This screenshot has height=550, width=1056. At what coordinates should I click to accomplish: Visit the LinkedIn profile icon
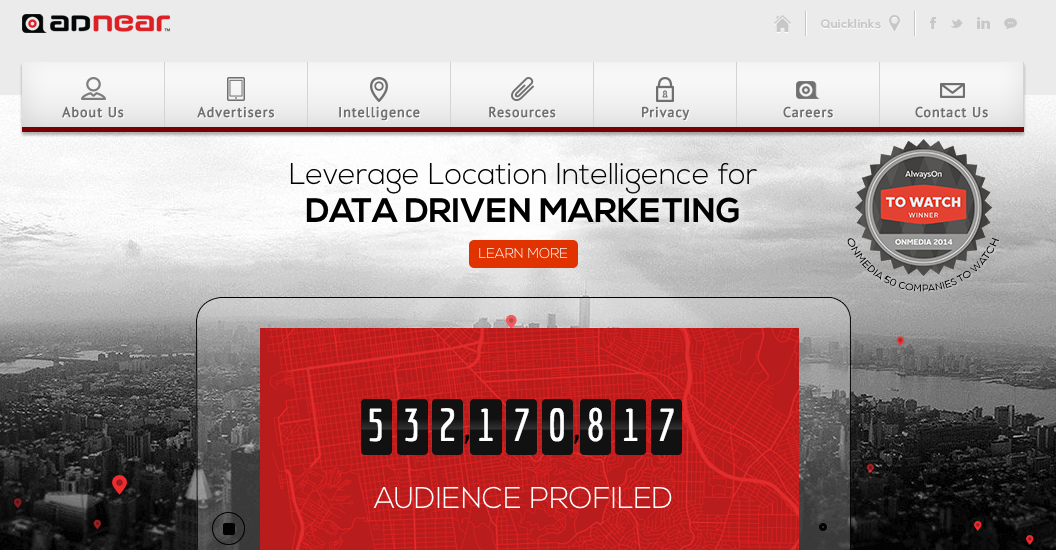coord(983,24)
